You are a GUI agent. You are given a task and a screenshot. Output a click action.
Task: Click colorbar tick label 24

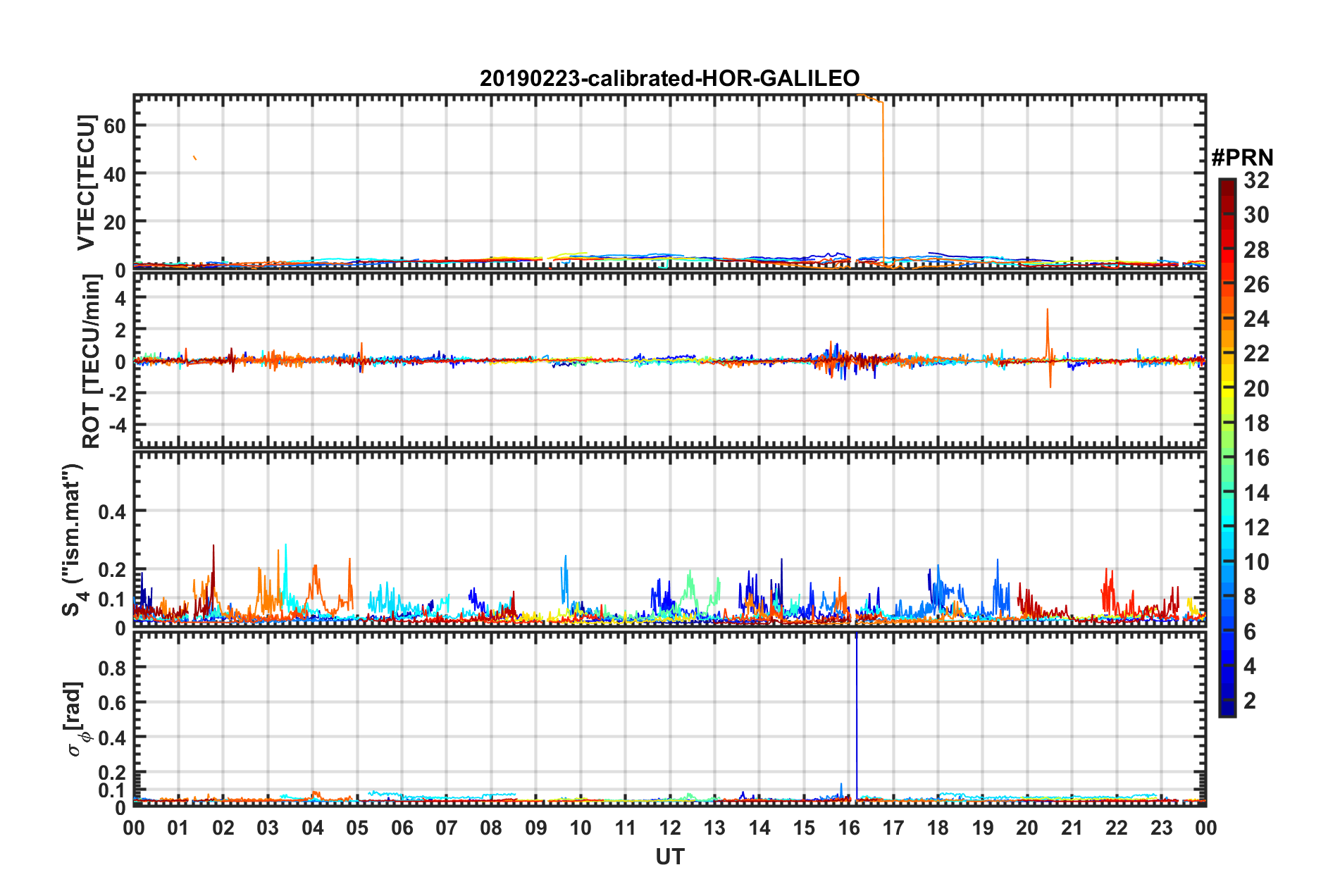click(1256, 320)
